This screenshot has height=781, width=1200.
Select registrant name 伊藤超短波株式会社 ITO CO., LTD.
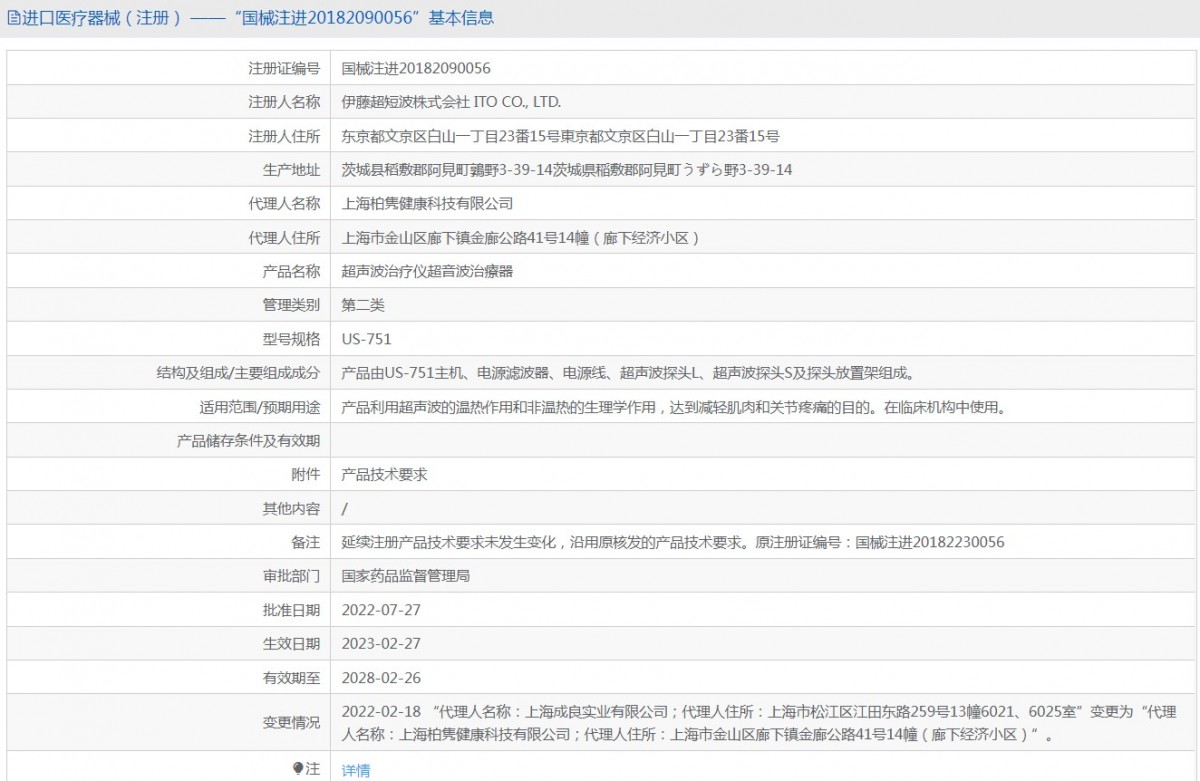click(452, 102)
